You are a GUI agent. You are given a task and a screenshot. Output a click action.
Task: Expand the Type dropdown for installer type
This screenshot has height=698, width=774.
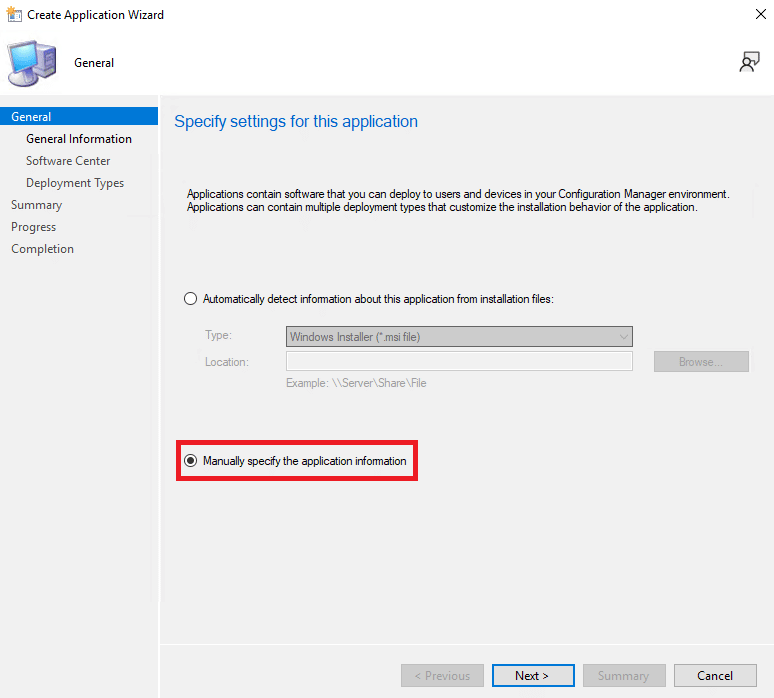click(459, 337)
